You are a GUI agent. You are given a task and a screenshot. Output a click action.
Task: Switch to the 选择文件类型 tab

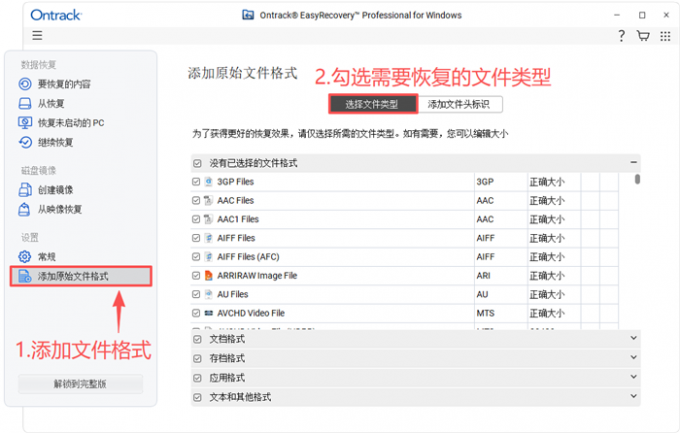tap(373, 104)
